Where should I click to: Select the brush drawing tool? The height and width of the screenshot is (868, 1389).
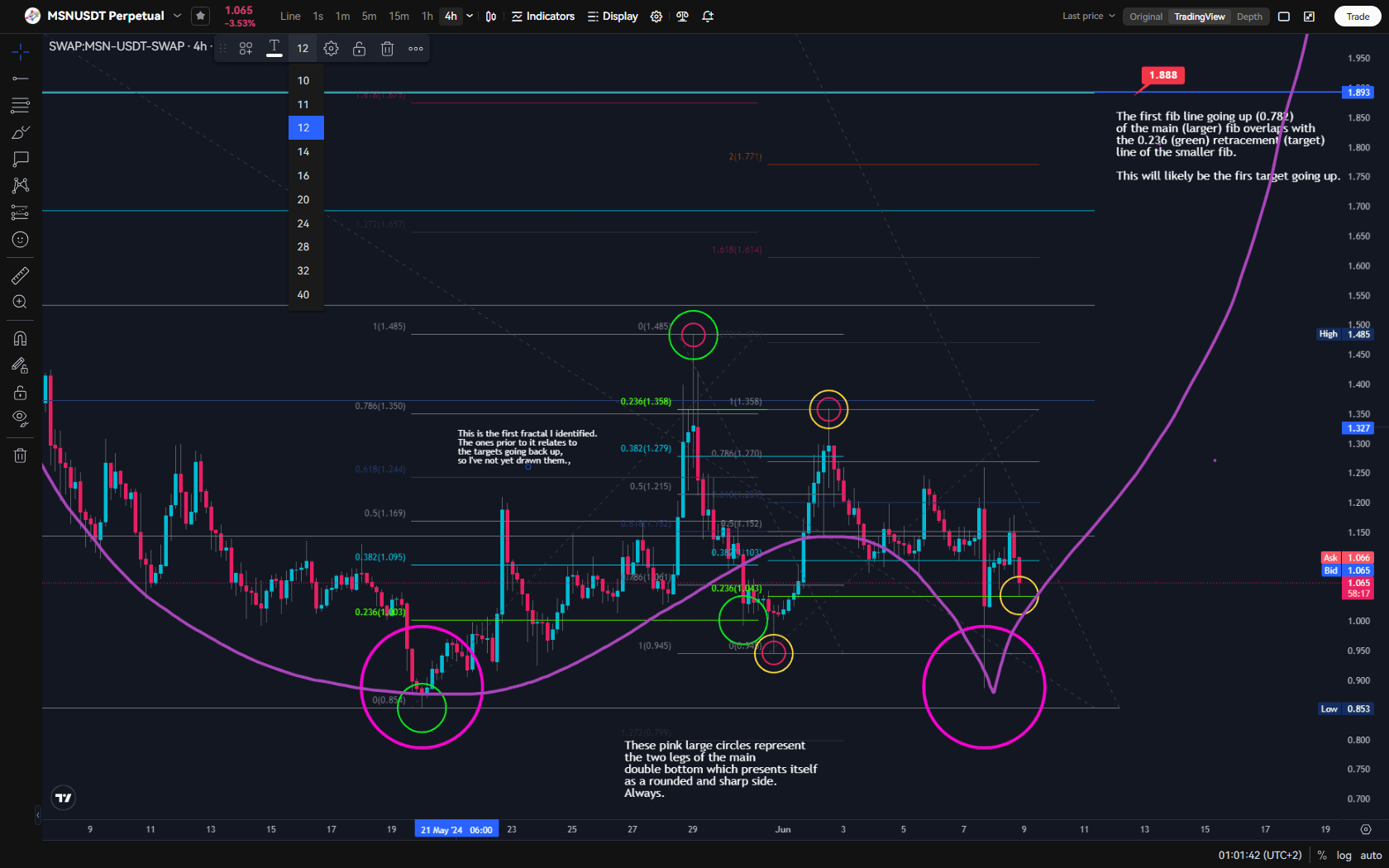(x=21, y=132)
